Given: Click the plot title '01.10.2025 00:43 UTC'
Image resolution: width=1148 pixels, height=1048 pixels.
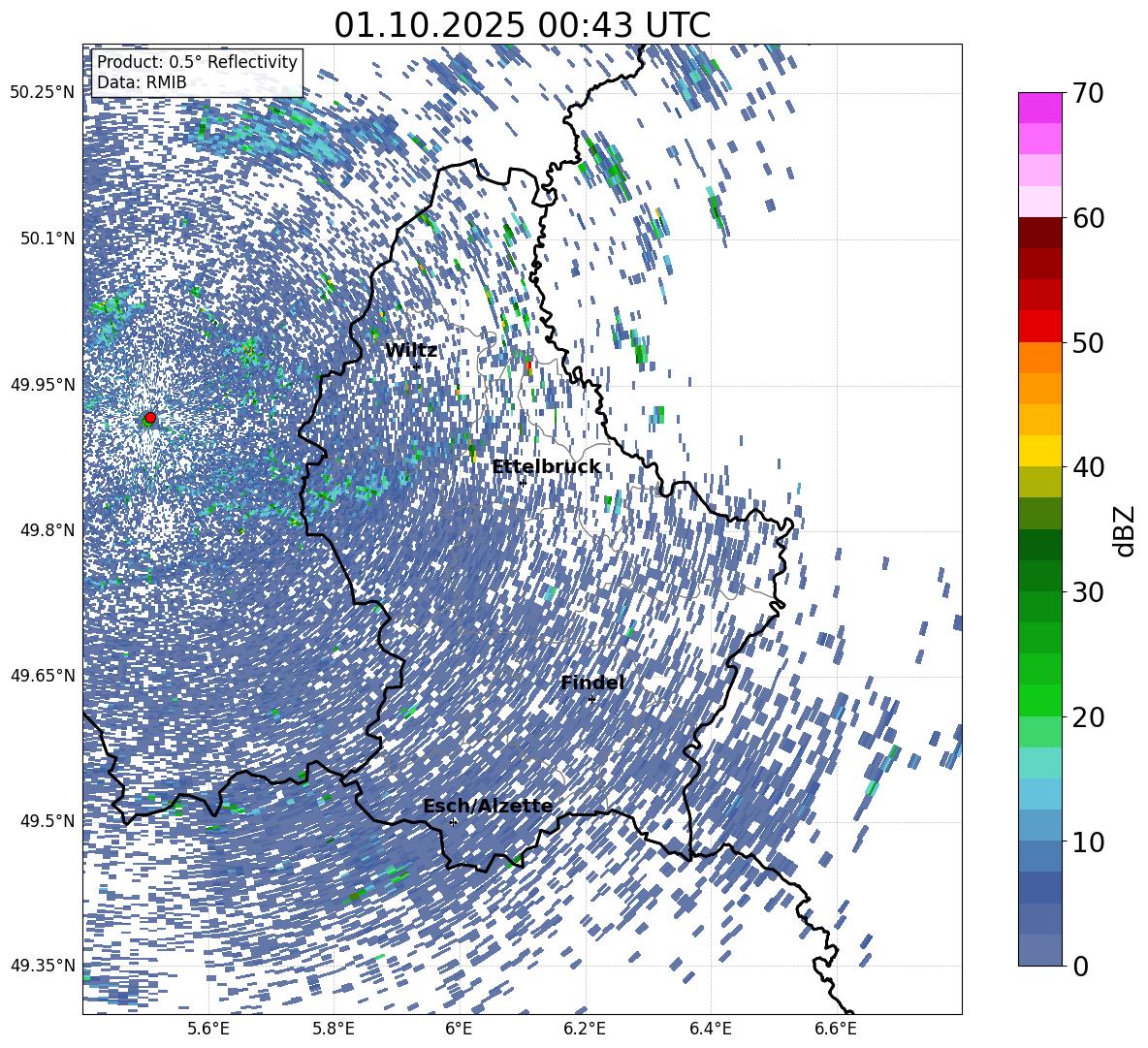Looking at the screenshot, I should (522, 25).
